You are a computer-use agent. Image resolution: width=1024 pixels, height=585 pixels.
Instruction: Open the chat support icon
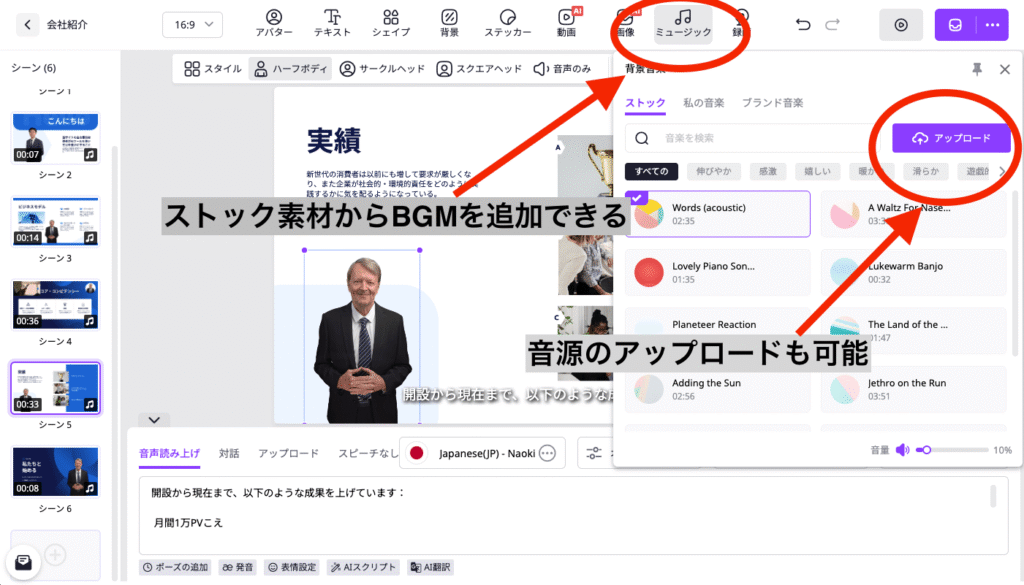[x=24, y=562]
